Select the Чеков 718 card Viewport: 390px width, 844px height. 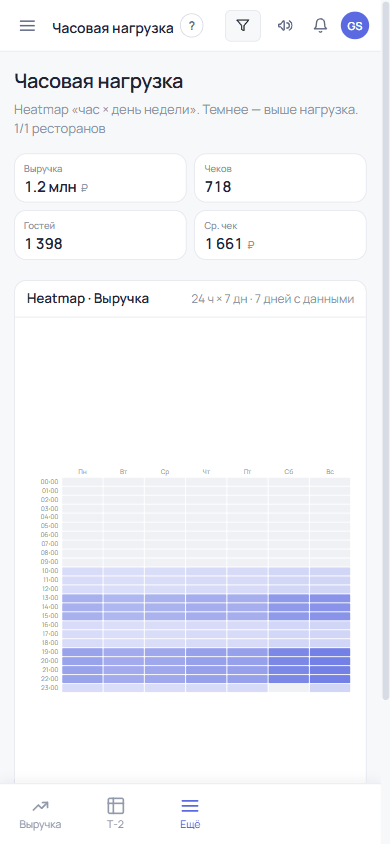(x=280, y=178)
